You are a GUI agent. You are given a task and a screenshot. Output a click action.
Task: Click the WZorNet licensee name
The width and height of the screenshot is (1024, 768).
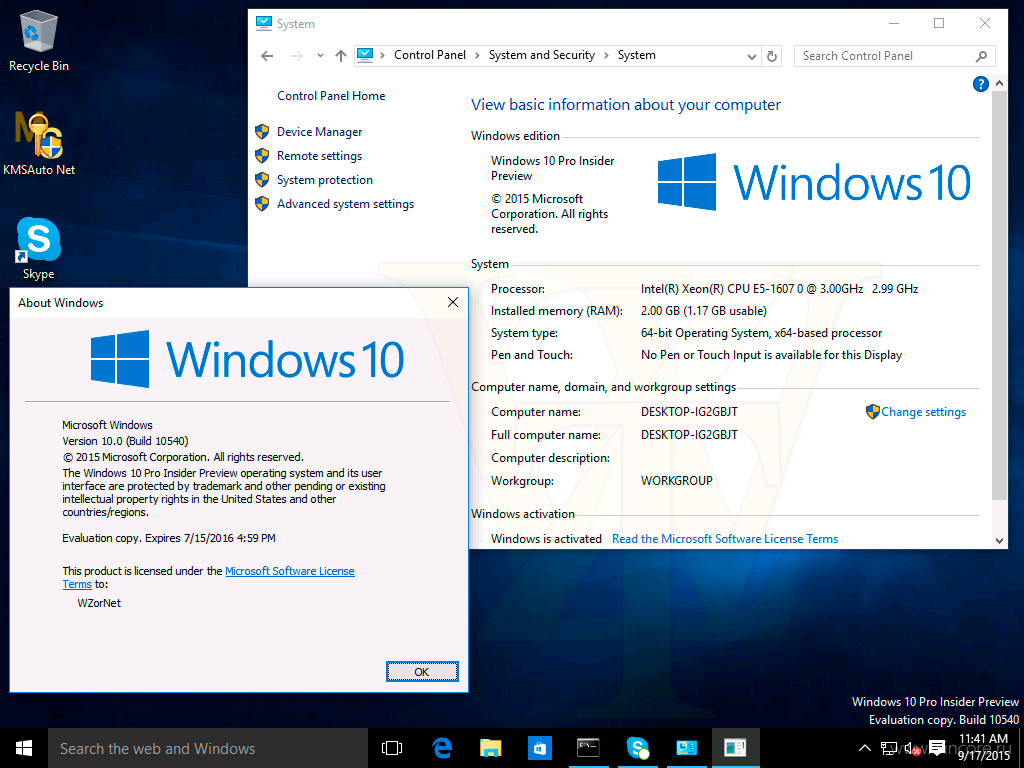coord(99,603)
